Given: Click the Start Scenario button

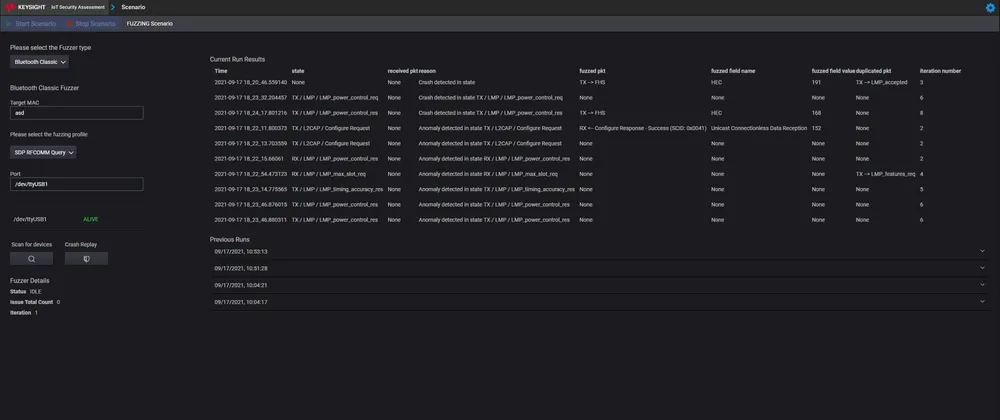Looking at the screenshot, I should tap(32, 23).
